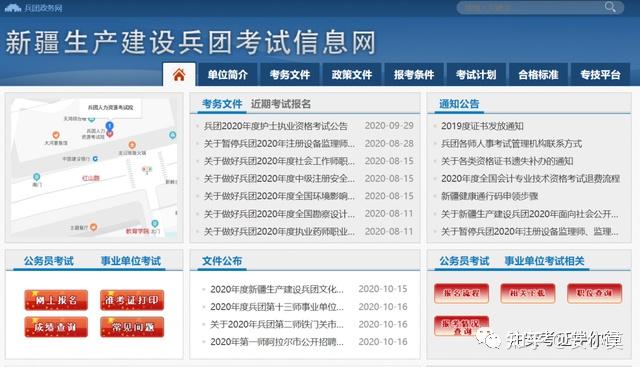Screen dimensions: 640x367
Task: Click the orange home icon tab
Action: click(x=179, y=75)
